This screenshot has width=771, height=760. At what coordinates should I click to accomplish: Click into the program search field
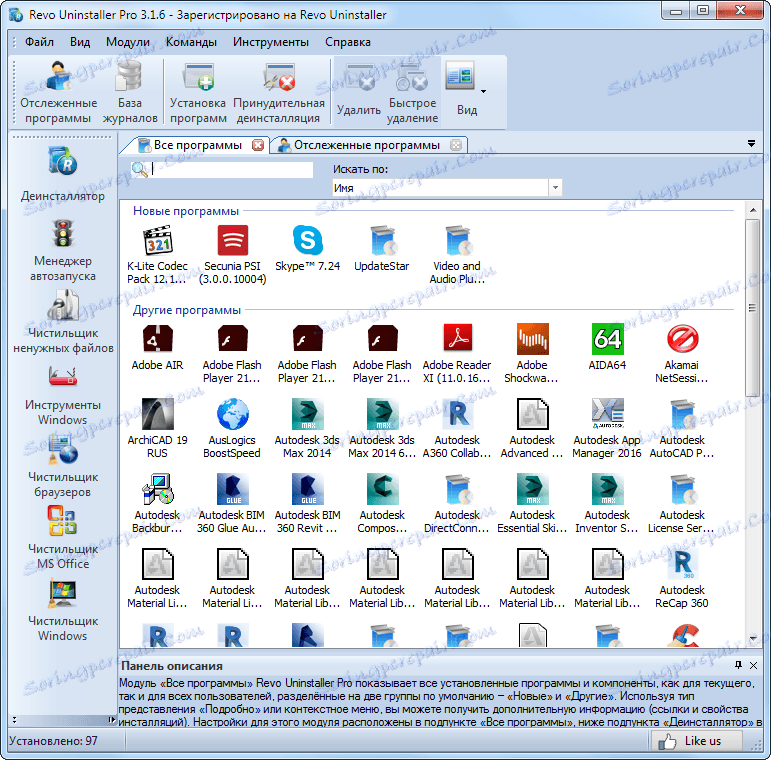pos(231,170)
